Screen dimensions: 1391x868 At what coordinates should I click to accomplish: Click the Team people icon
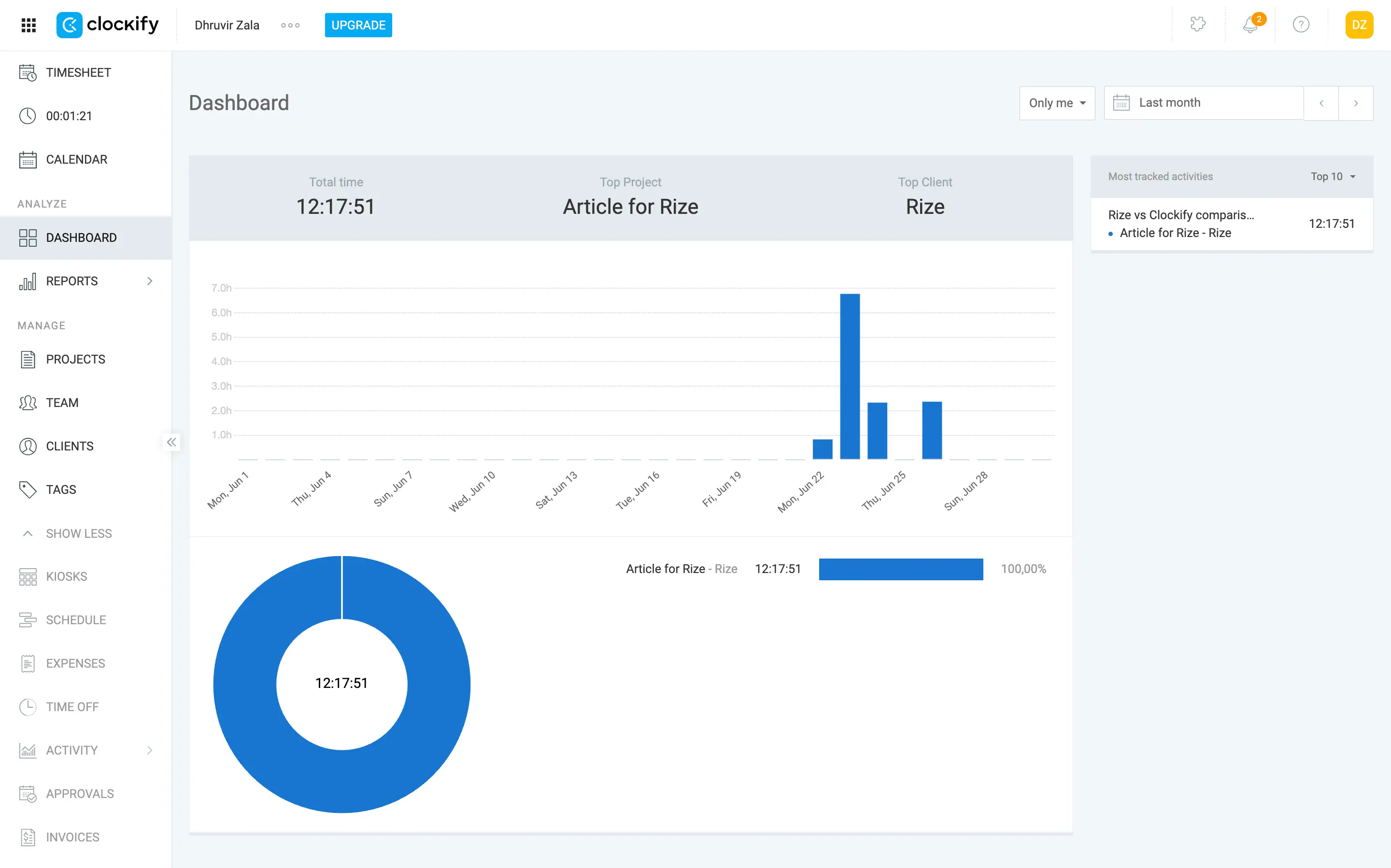28,403
